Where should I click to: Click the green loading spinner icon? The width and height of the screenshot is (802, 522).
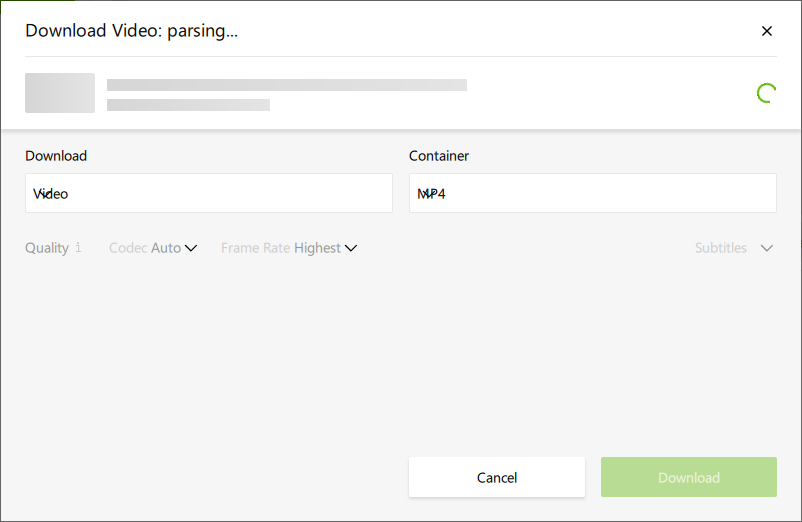pyautogui.click(x=766, y=94)
